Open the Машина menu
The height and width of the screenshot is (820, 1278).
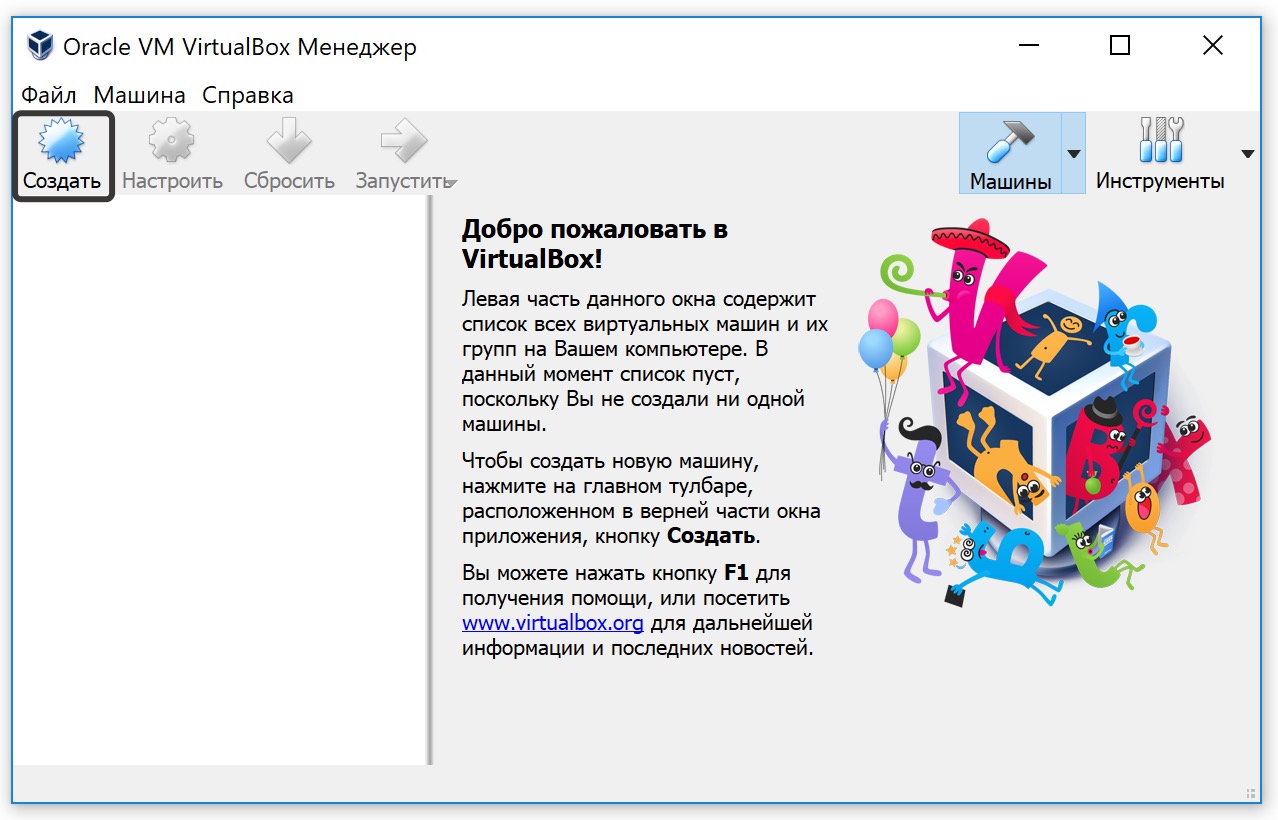[x=140, y=95]
